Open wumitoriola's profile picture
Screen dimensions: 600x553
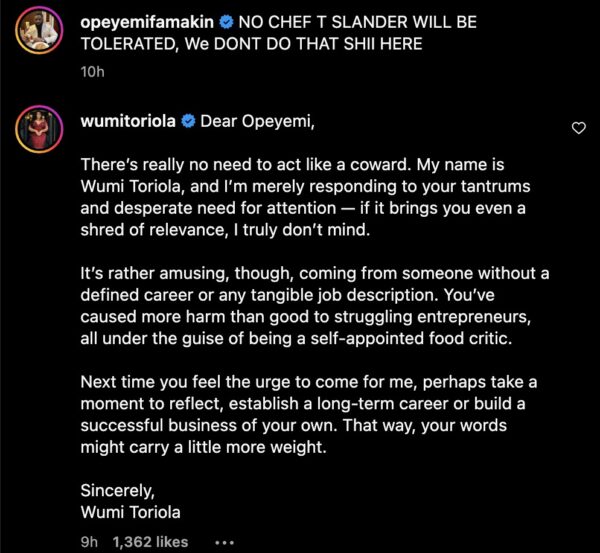pos(35,133)
